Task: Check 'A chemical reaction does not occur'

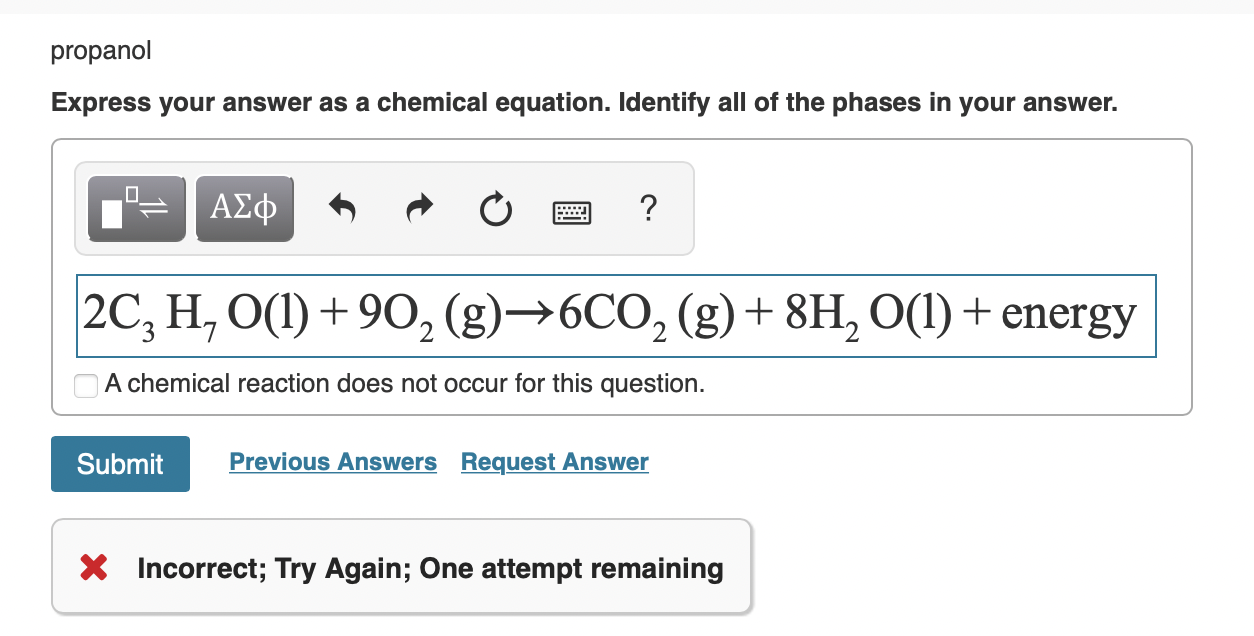Action: (x=85, y=385)
